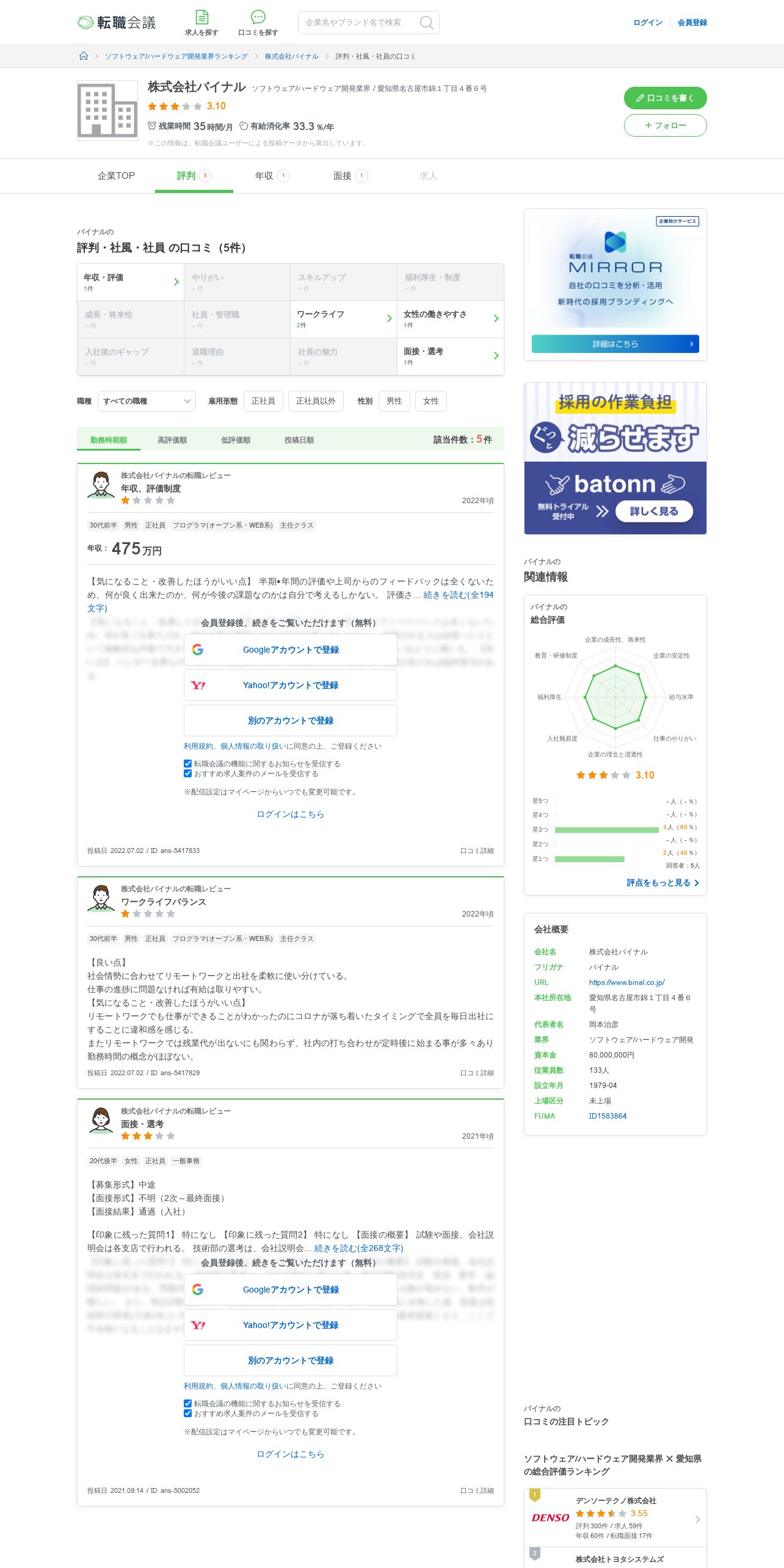This screenshot has height=1568, width=784.
Task: Expand the 年収・評価 category
Action: [131, 282]
